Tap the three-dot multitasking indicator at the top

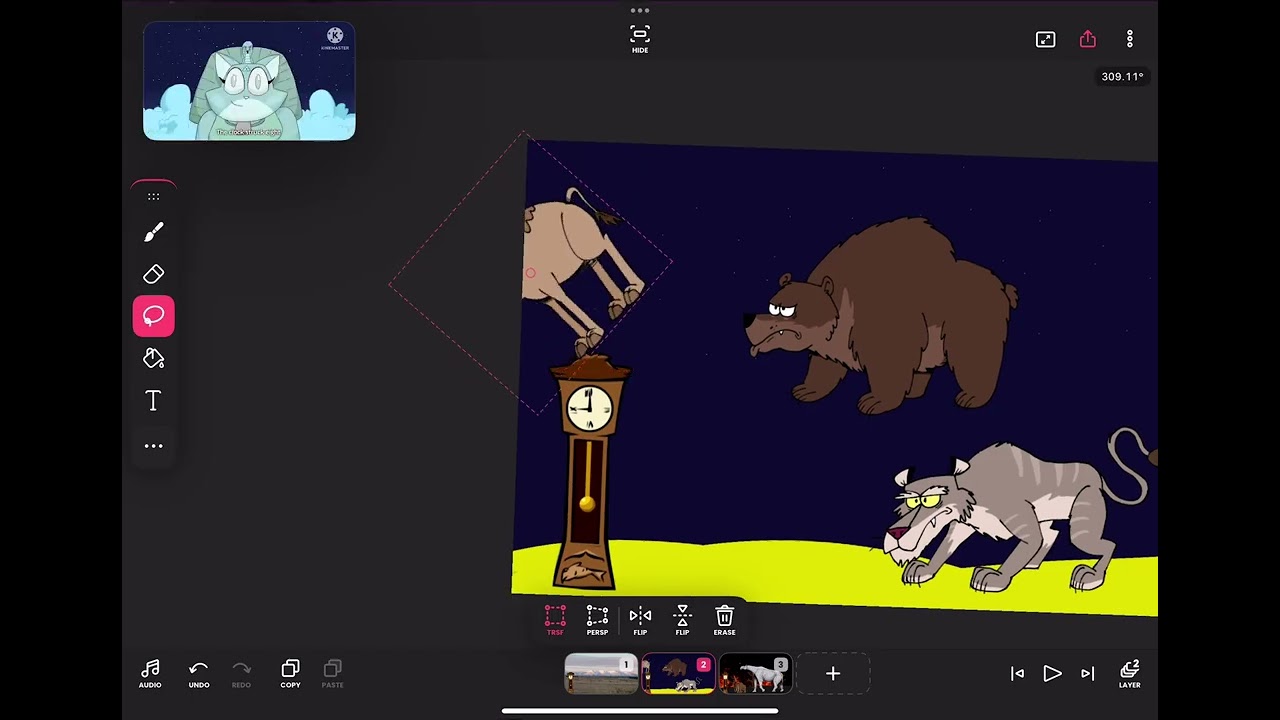coord(640,10)
